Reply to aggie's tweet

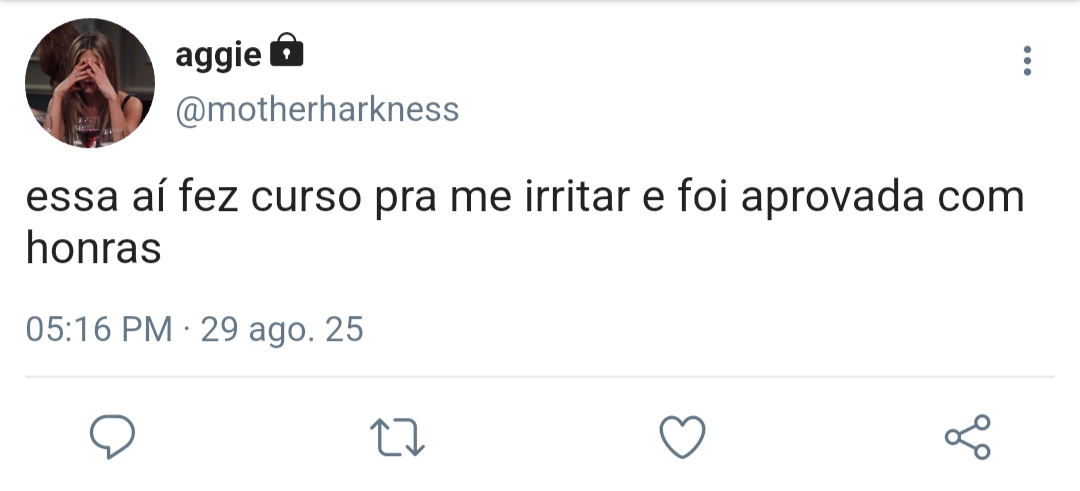pos(112,436)
